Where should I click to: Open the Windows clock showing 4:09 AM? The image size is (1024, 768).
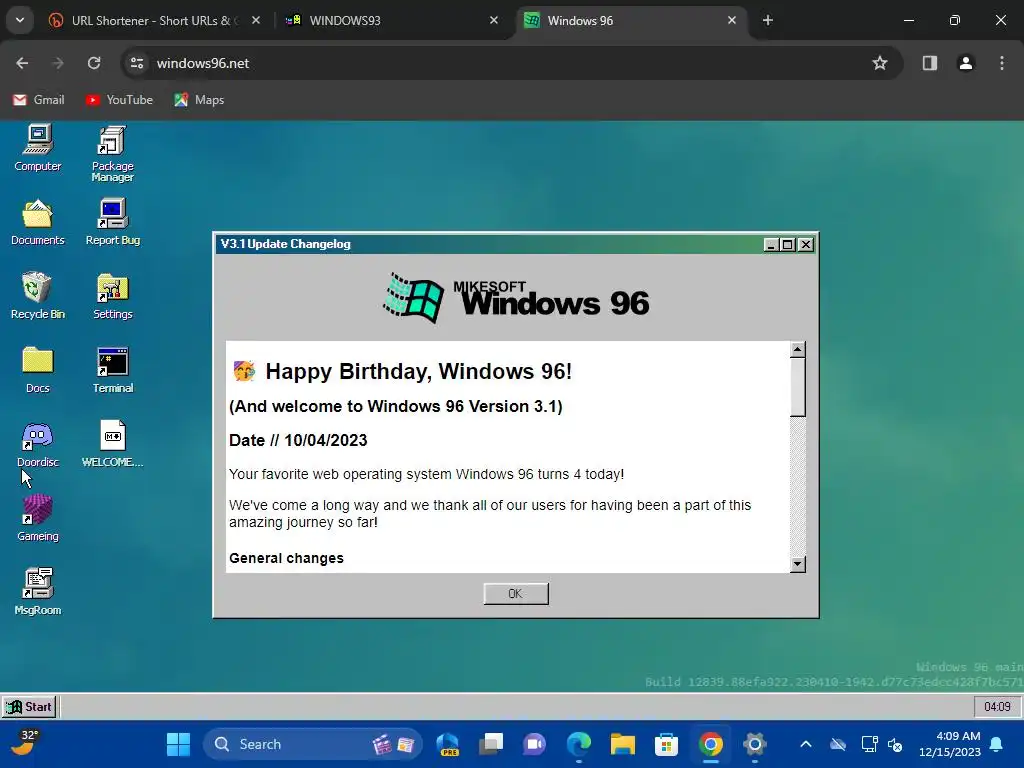[950, 744]
